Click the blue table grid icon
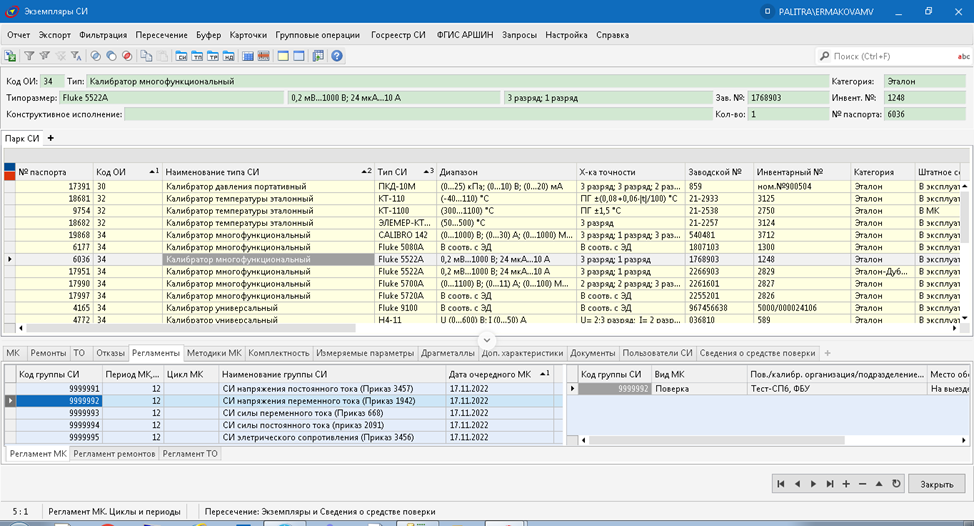 [x=248, y=56]
